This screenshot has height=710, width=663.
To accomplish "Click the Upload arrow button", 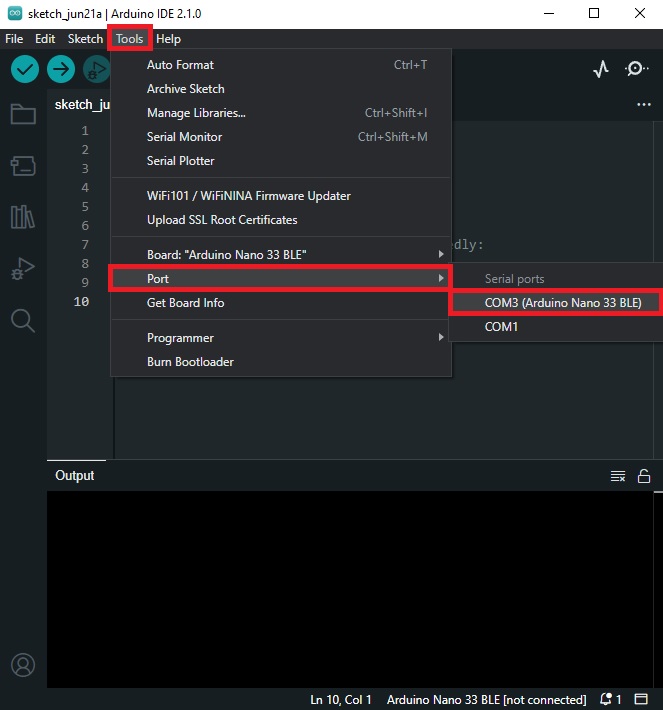I will coord(61,69).
